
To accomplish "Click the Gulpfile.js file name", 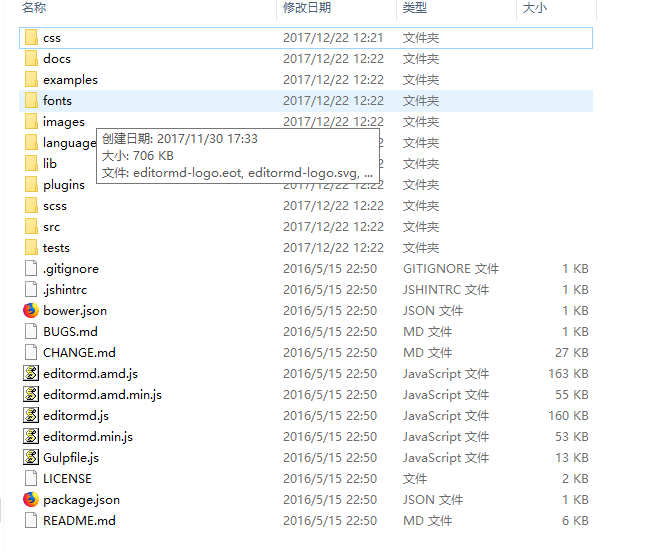I will (x=71, y=458).
